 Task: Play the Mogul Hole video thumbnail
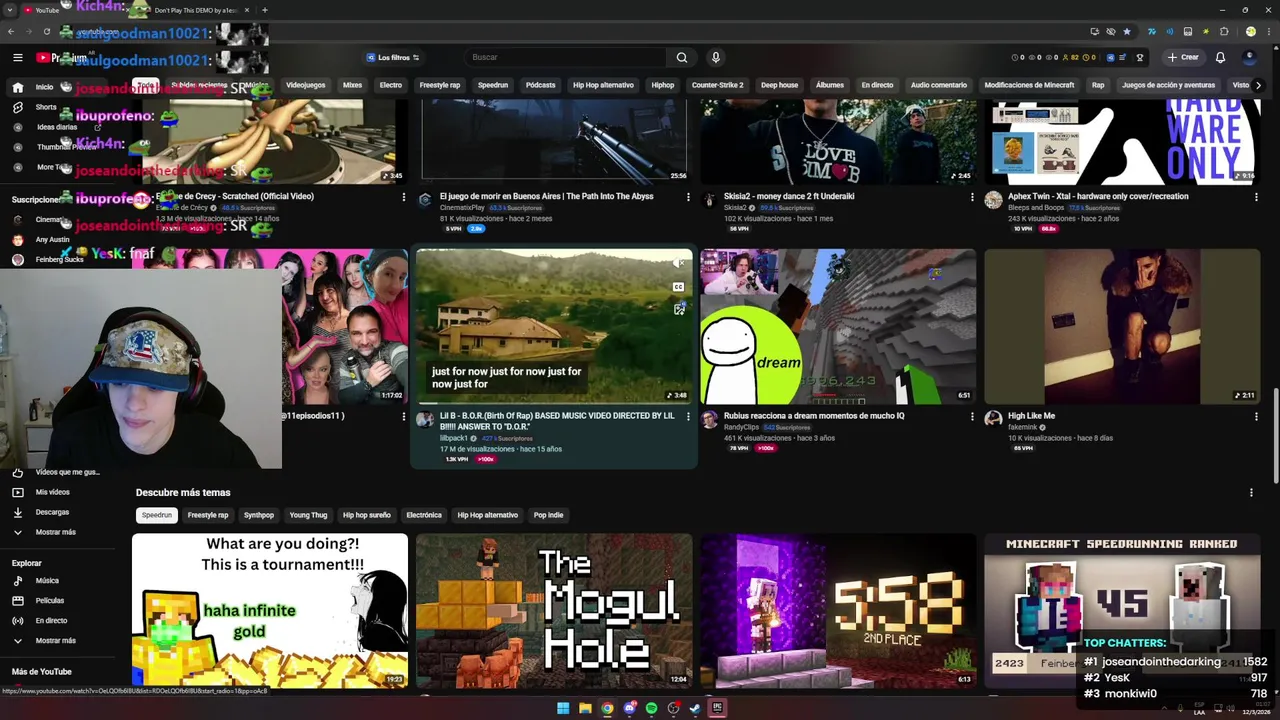pos(554,611)
